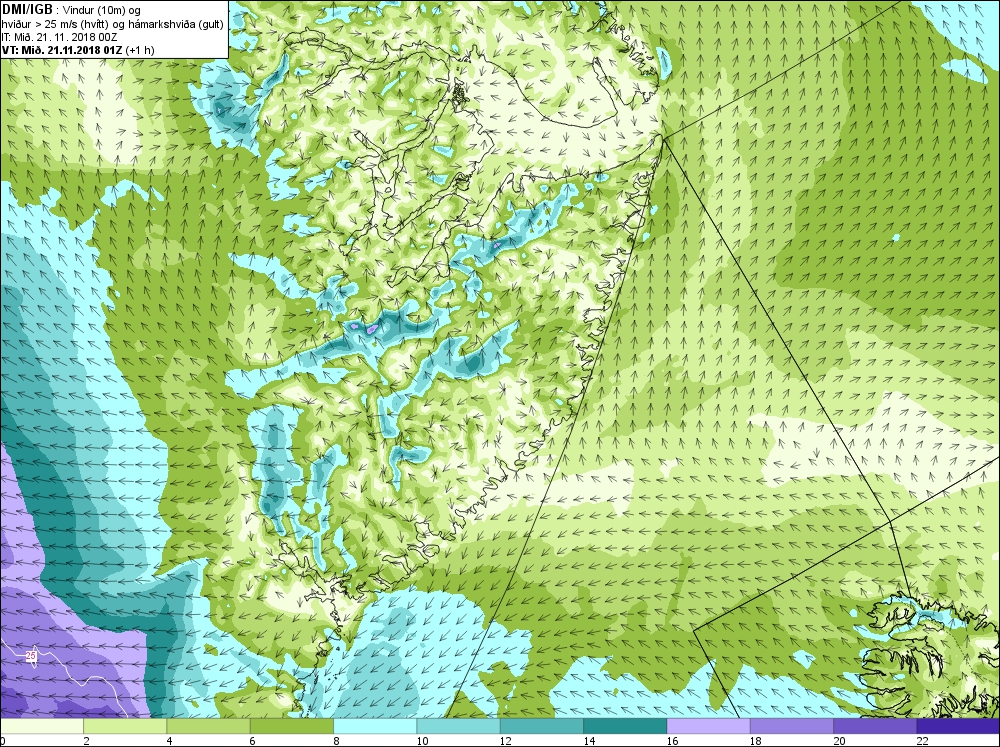Click the light purple 16–18 m/s legend swatch
This screenshot has width=1000, height=747.
point(708,727)
